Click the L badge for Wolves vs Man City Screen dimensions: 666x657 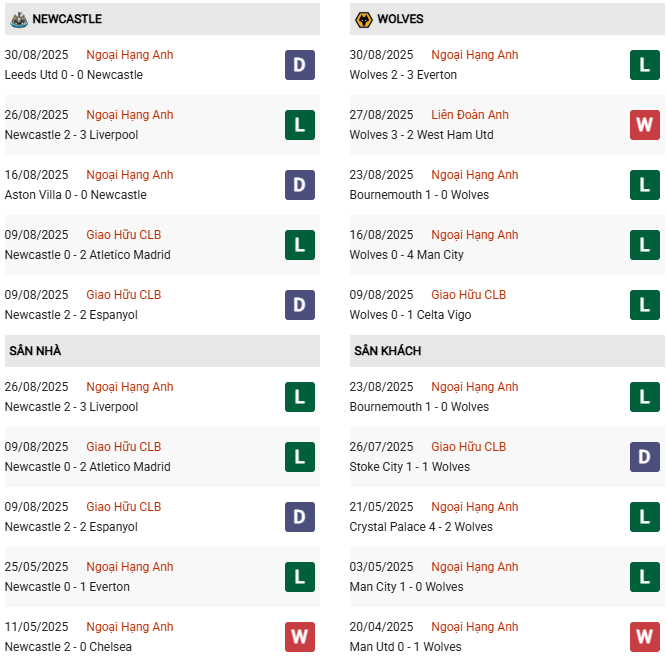645,245
